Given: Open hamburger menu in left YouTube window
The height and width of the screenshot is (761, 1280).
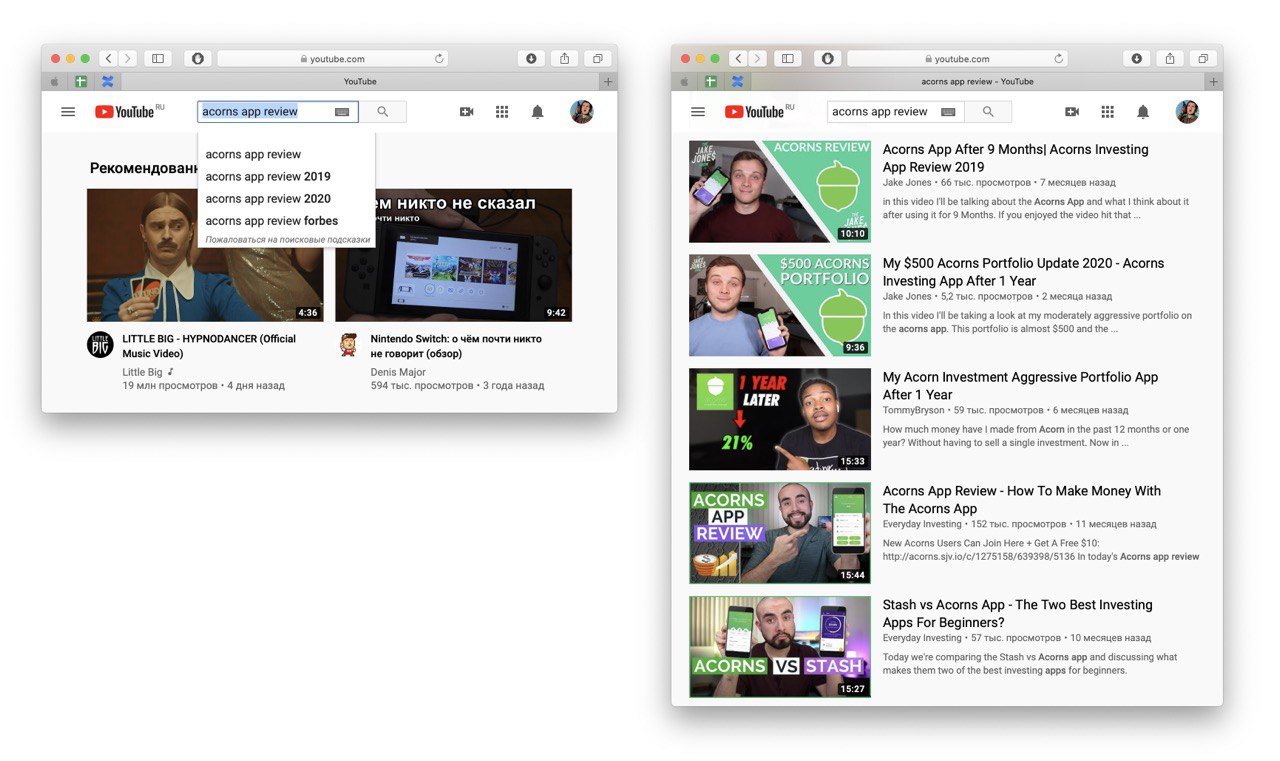Looking at the screenshot, I should point(68,112).
